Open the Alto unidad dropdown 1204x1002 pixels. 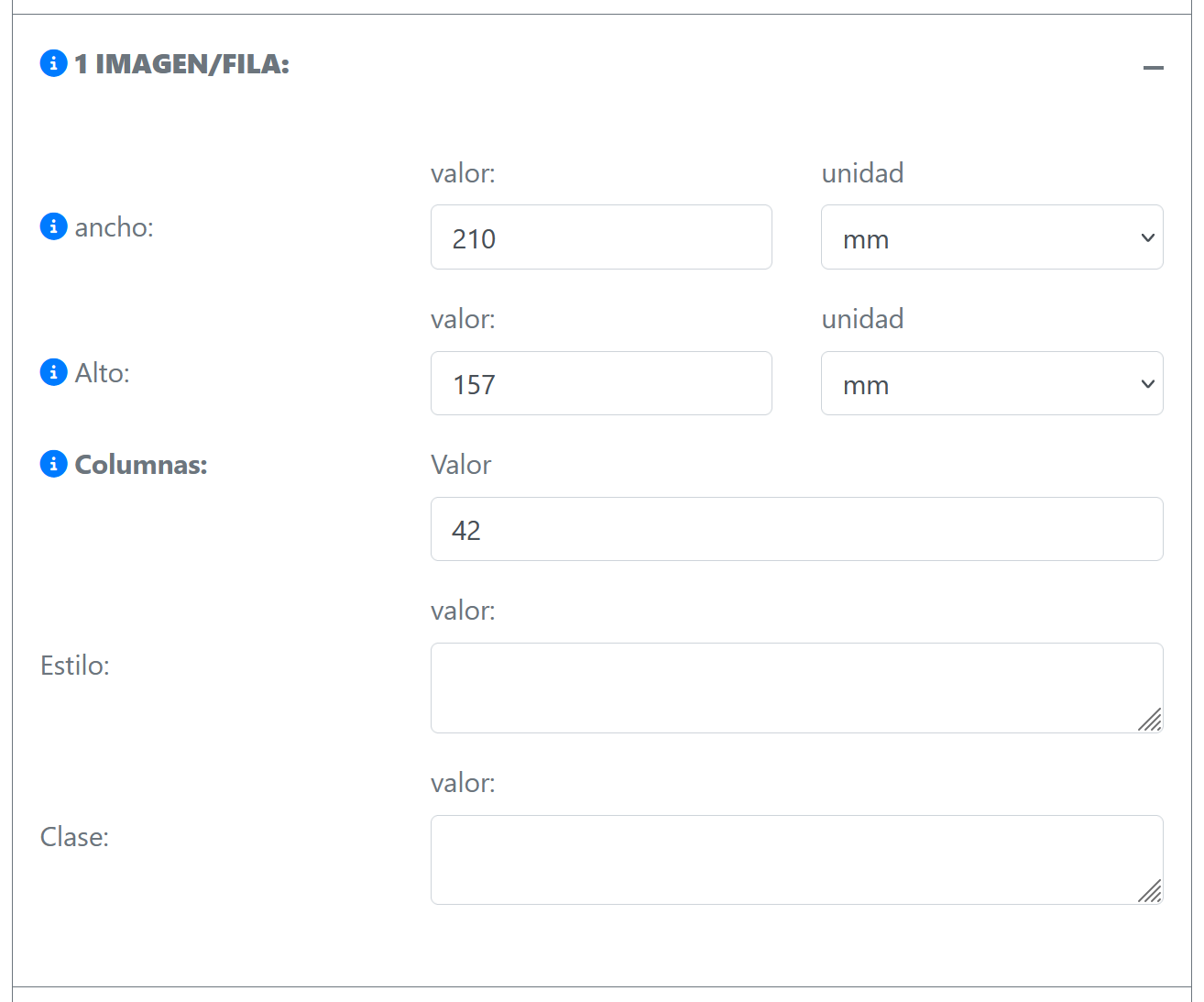[x=991, y=384]
